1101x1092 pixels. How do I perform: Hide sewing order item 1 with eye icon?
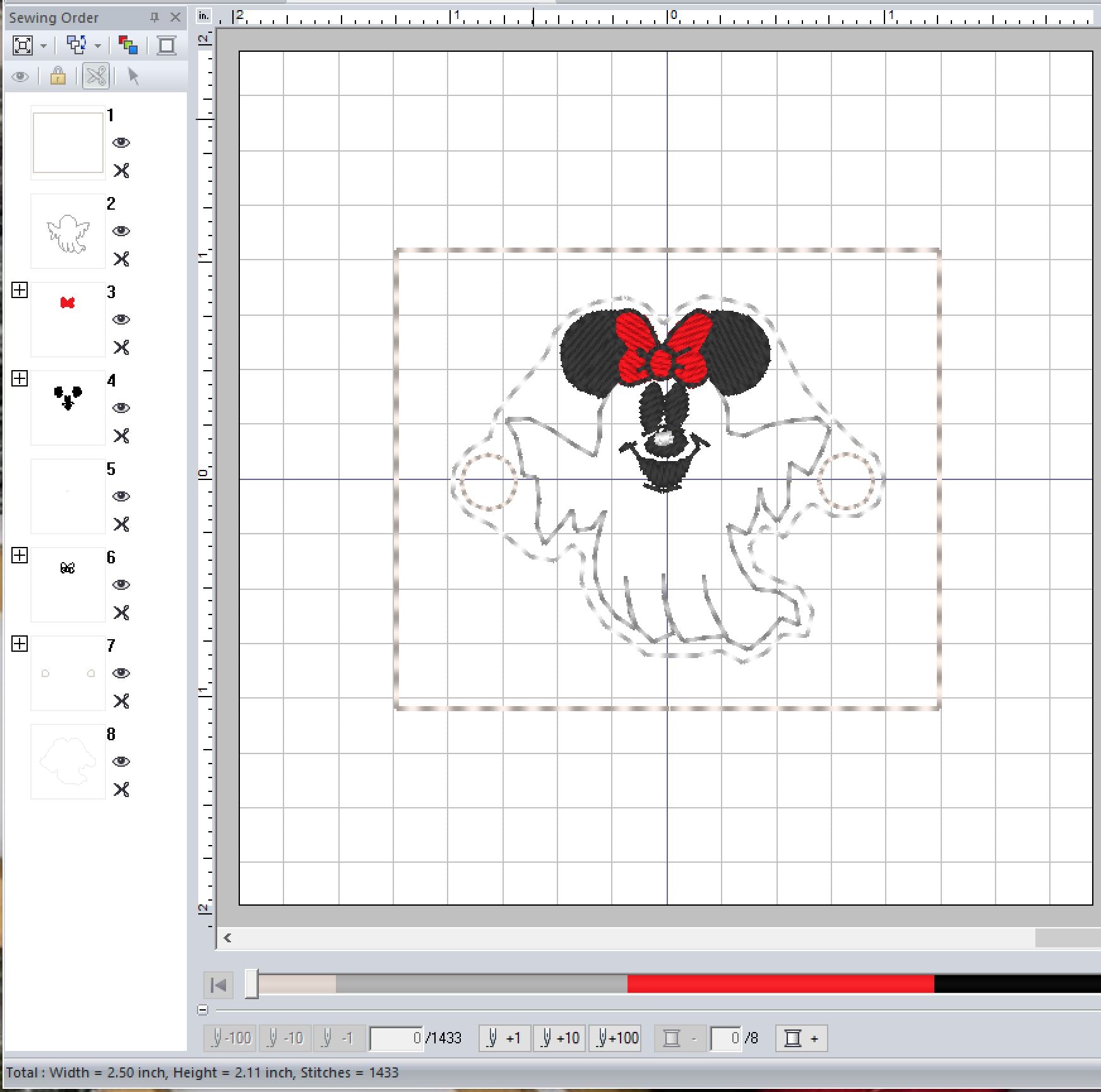(x=121, y=143)
